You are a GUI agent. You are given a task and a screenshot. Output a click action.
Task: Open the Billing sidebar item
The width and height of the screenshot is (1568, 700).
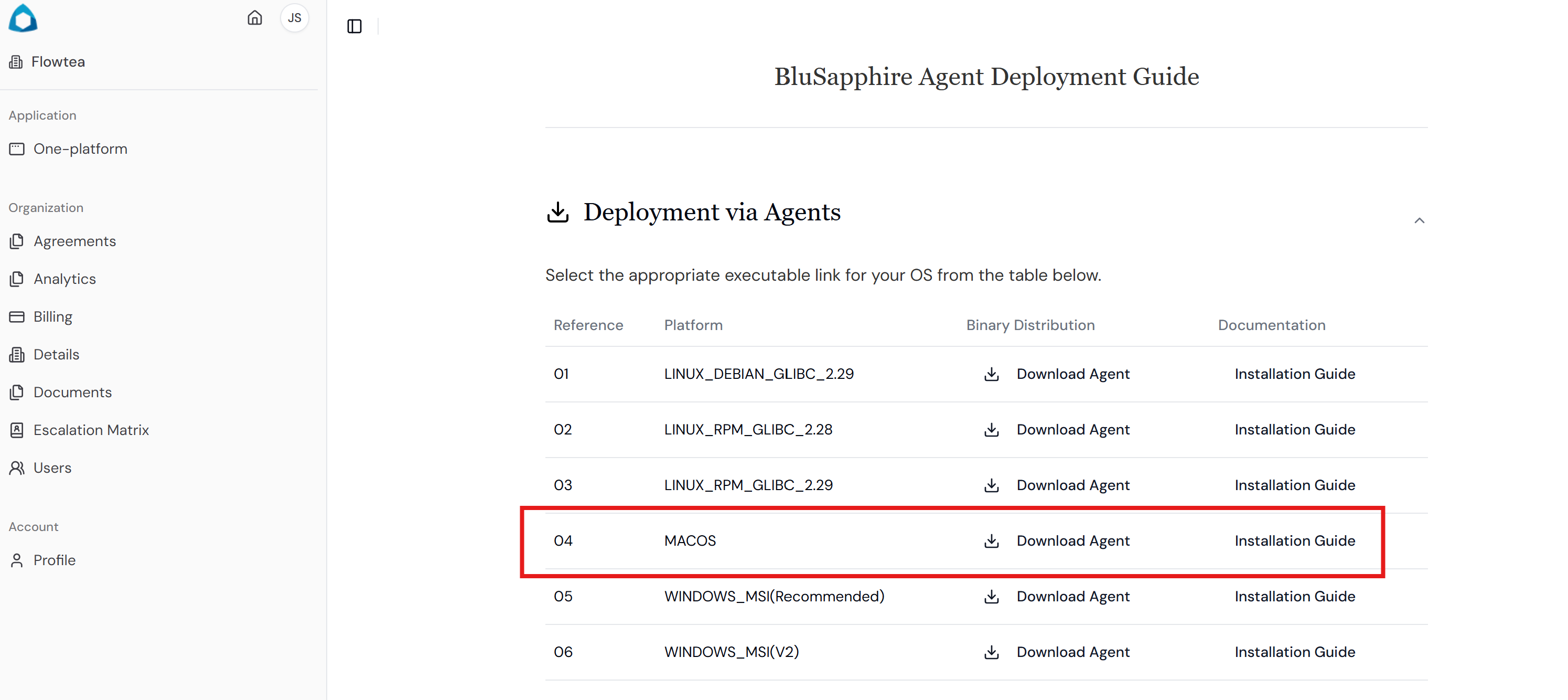pos(52,317)
